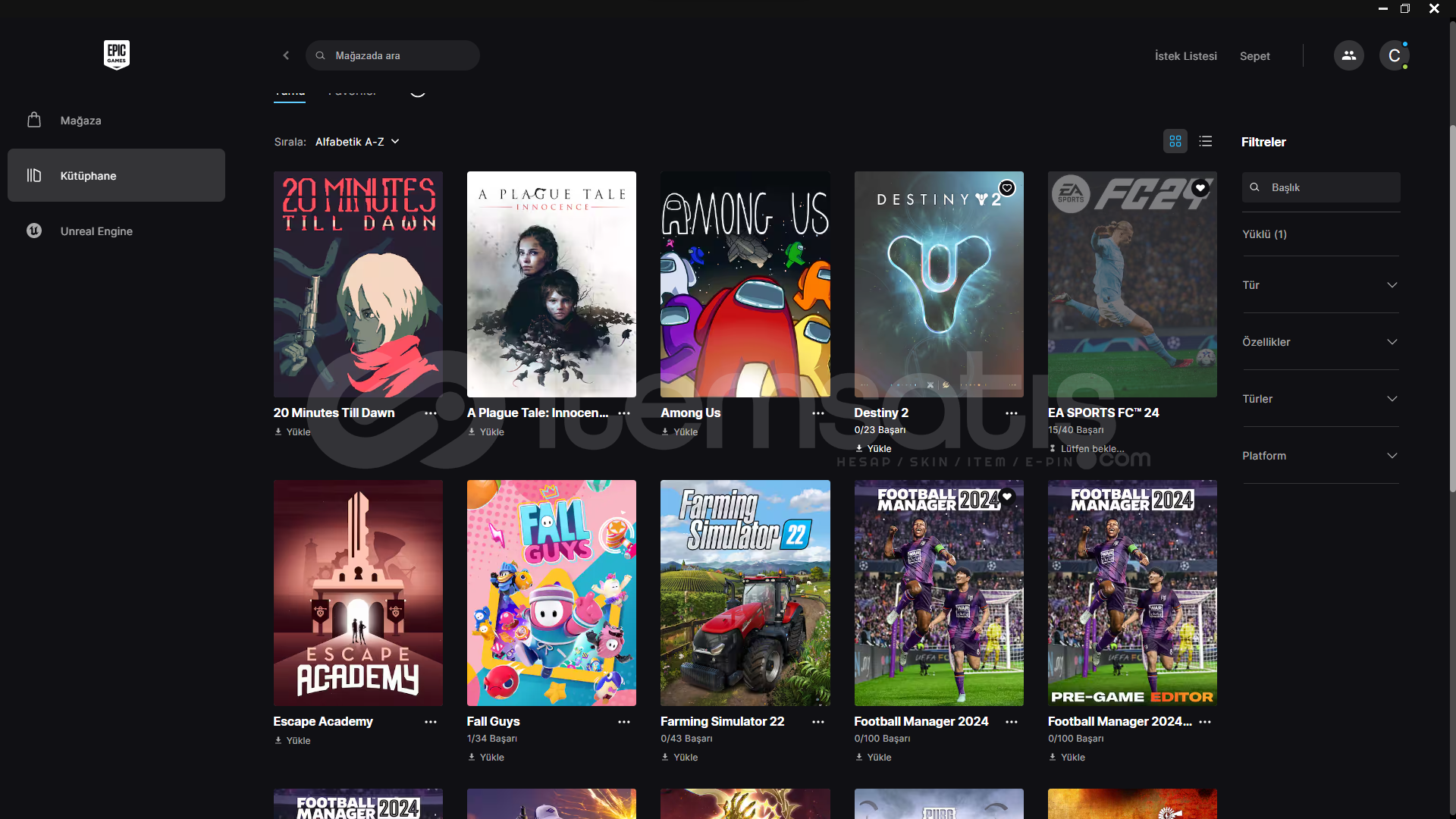Click the Escape Academy cover art

click(x=358, y=593)
